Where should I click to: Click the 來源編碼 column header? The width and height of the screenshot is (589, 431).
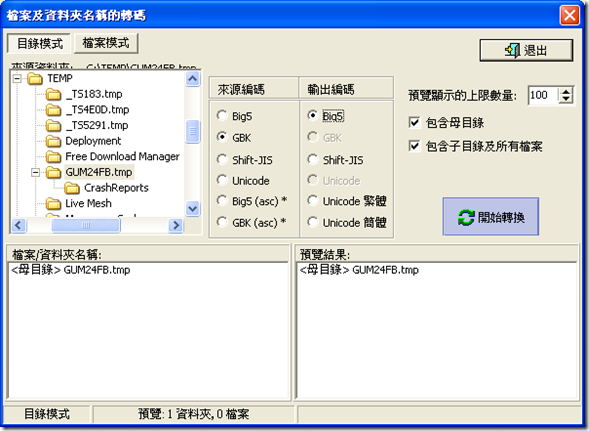click(254, 89)
